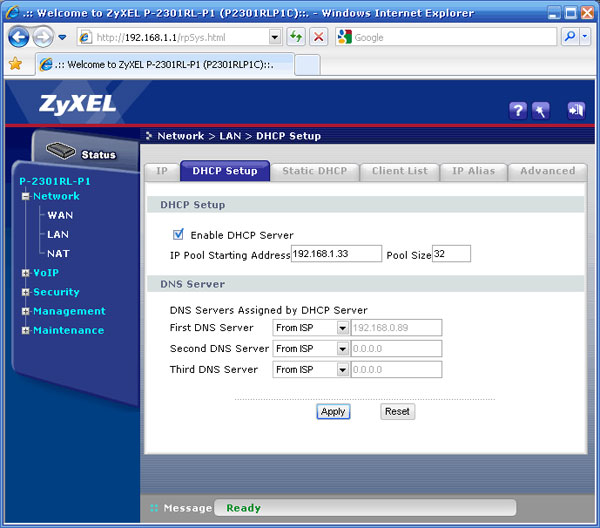Screen dimensions: 600x528
Task: Open the WAN link in sidebar
Action: pyautogui.click(x=60, y=215)
